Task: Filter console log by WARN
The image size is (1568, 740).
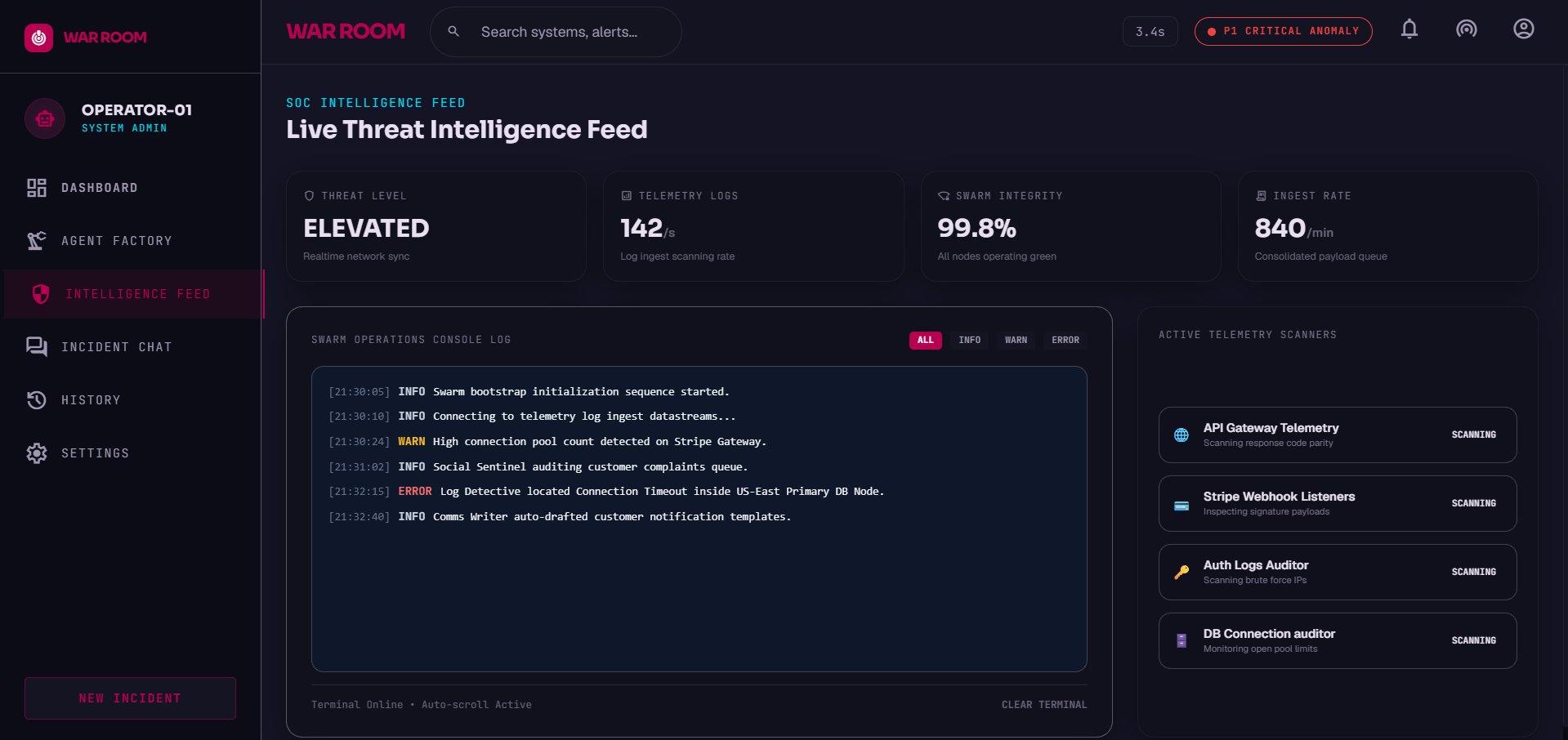Action: tap(1016, 340)
